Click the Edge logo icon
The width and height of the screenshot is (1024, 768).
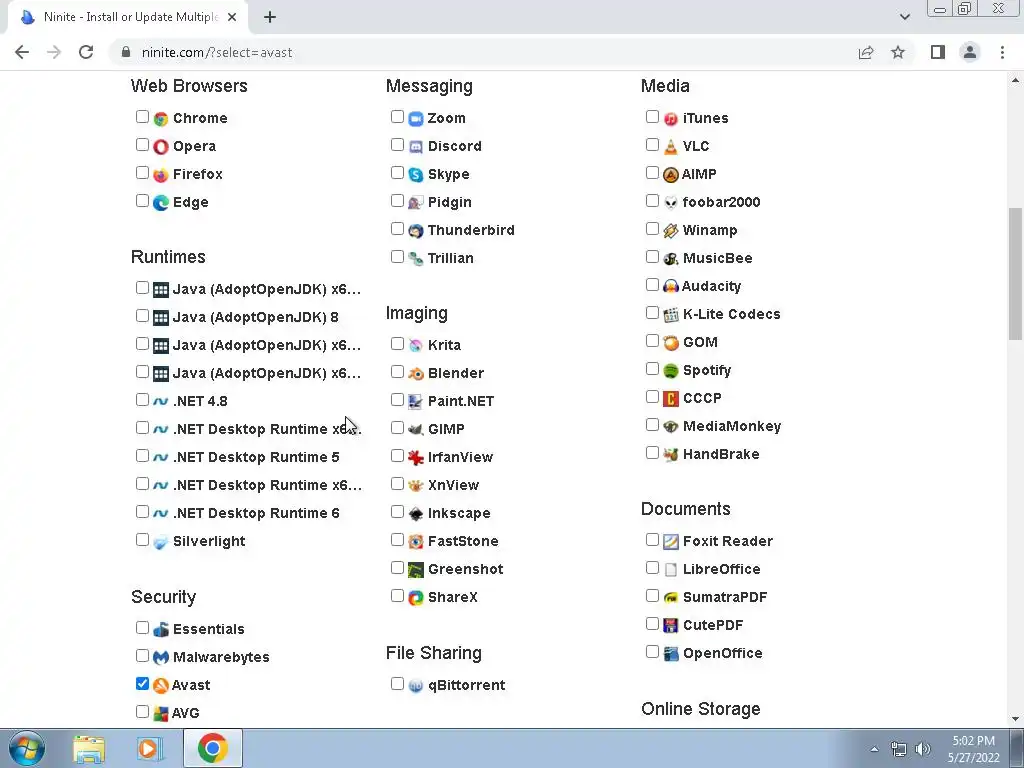161,203
